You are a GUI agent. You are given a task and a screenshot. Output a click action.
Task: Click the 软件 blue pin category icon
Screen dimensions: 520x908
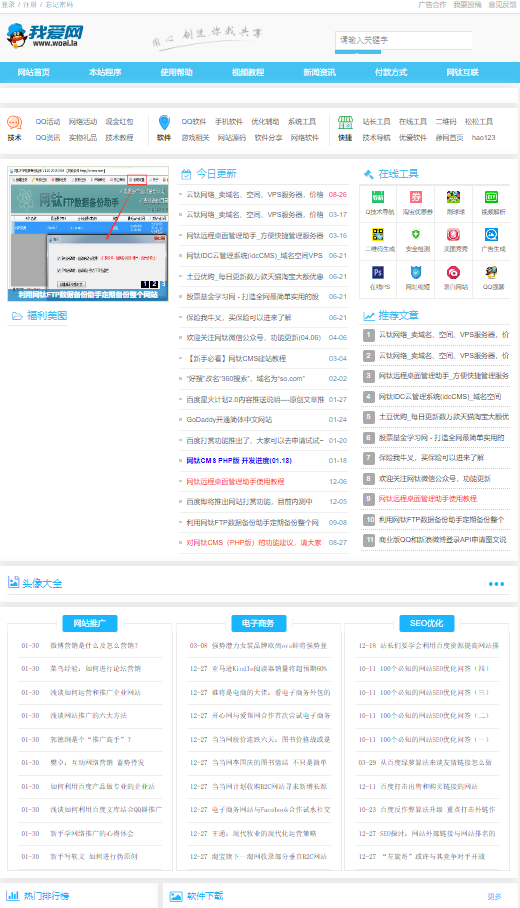click(164, 123)
